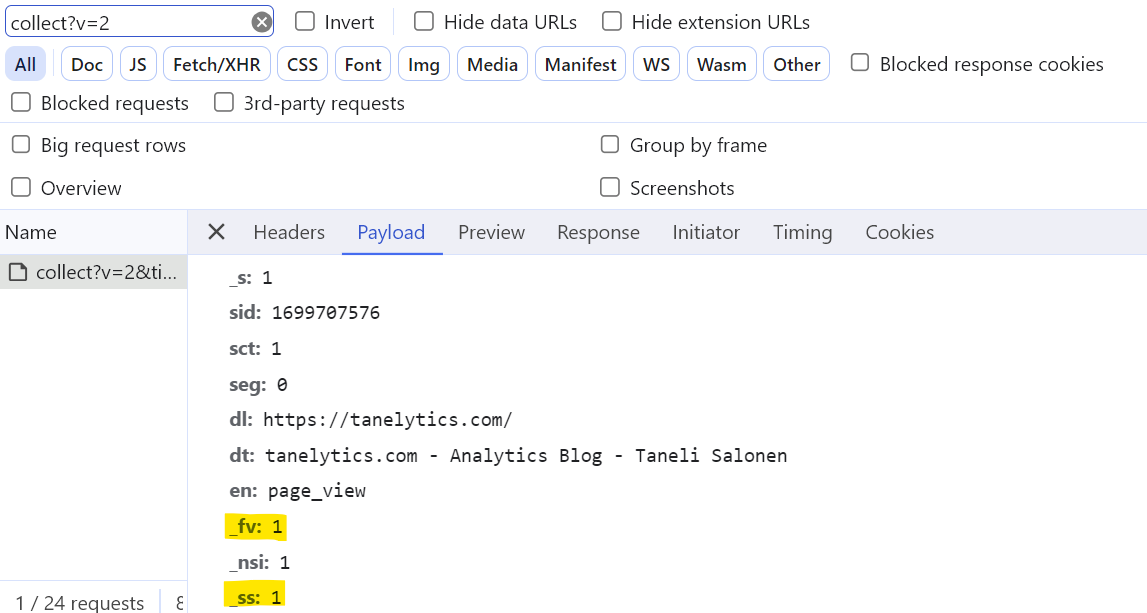Filter requests by Wasm type
This screenshot has width=1147, height=613.
[722, 64]
